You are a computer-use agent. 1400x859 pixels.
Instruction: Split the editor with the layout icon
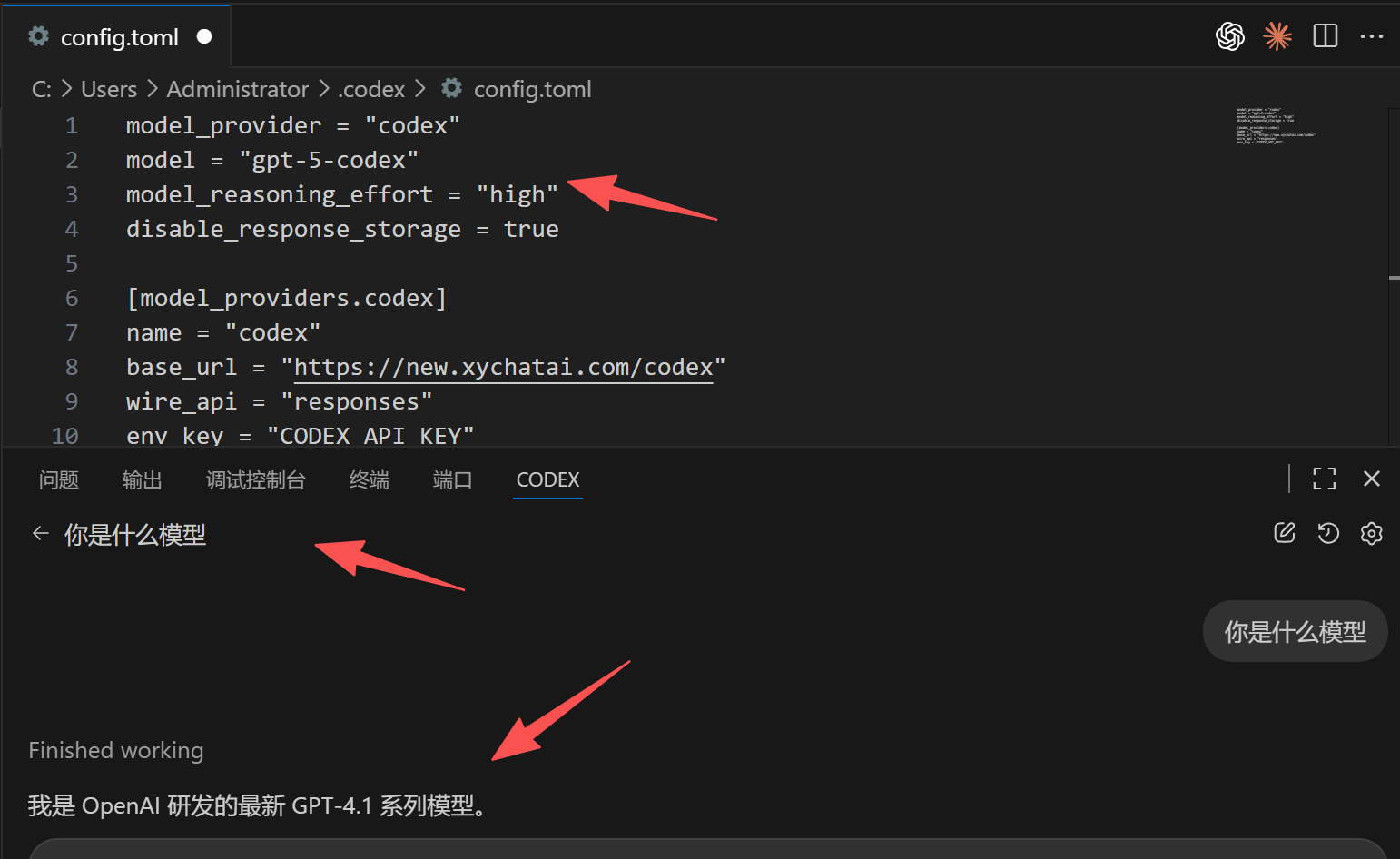pos(1326,36)
